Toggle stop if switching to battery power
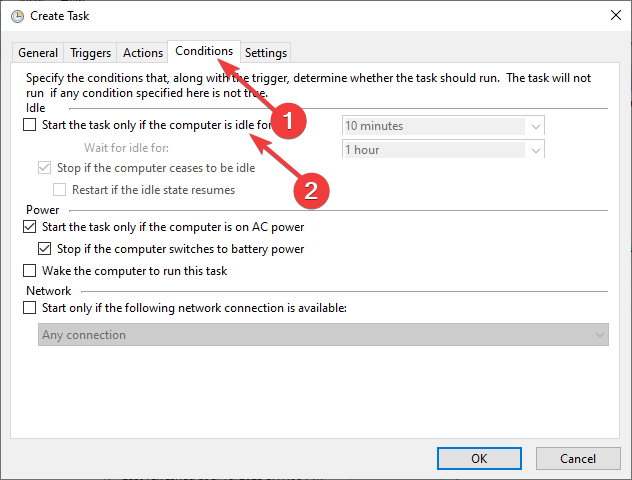The height and width of the screenshot is (480, 632). coord(44,249)
